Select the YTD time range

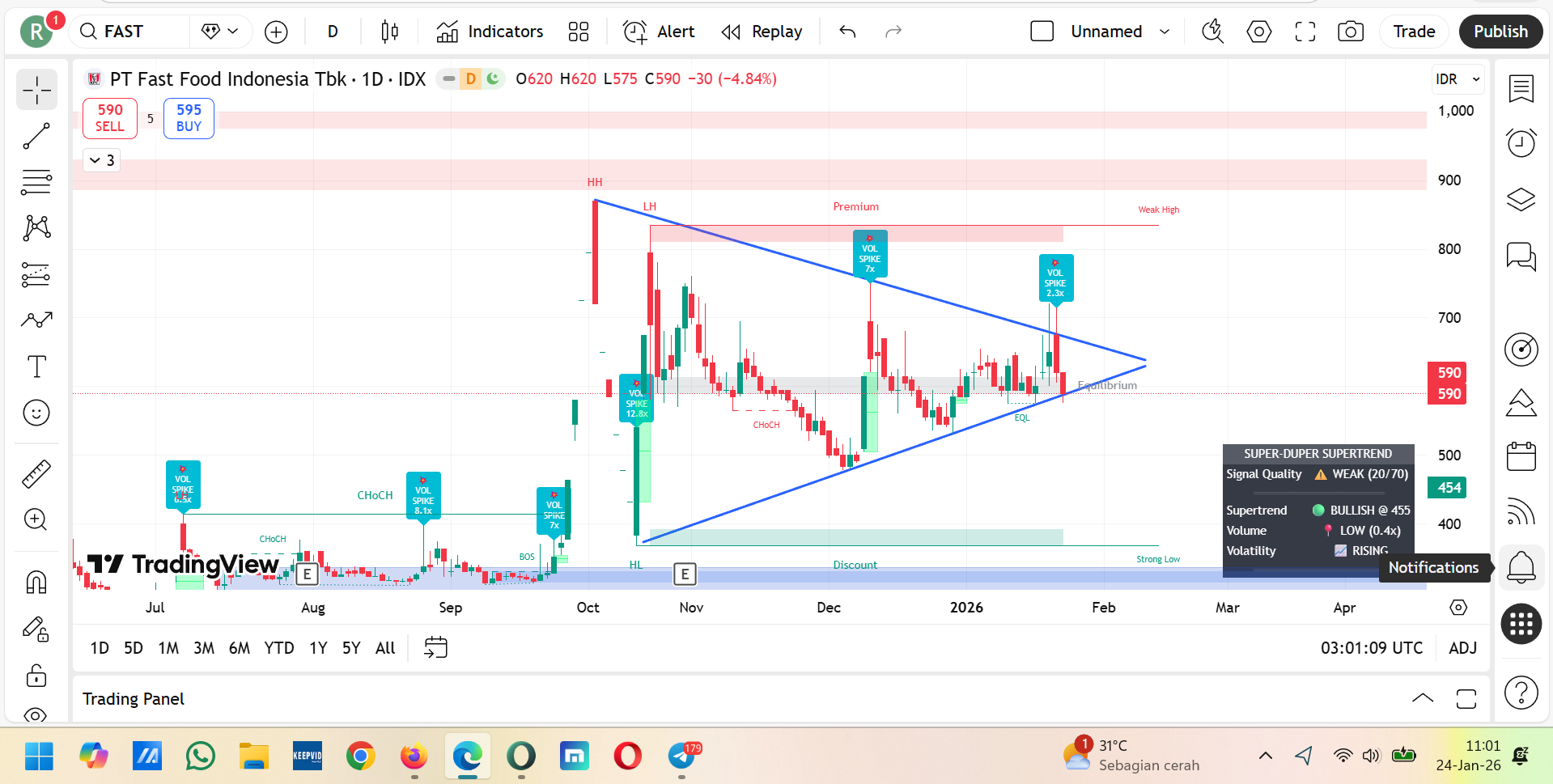[x=279, y=647]
